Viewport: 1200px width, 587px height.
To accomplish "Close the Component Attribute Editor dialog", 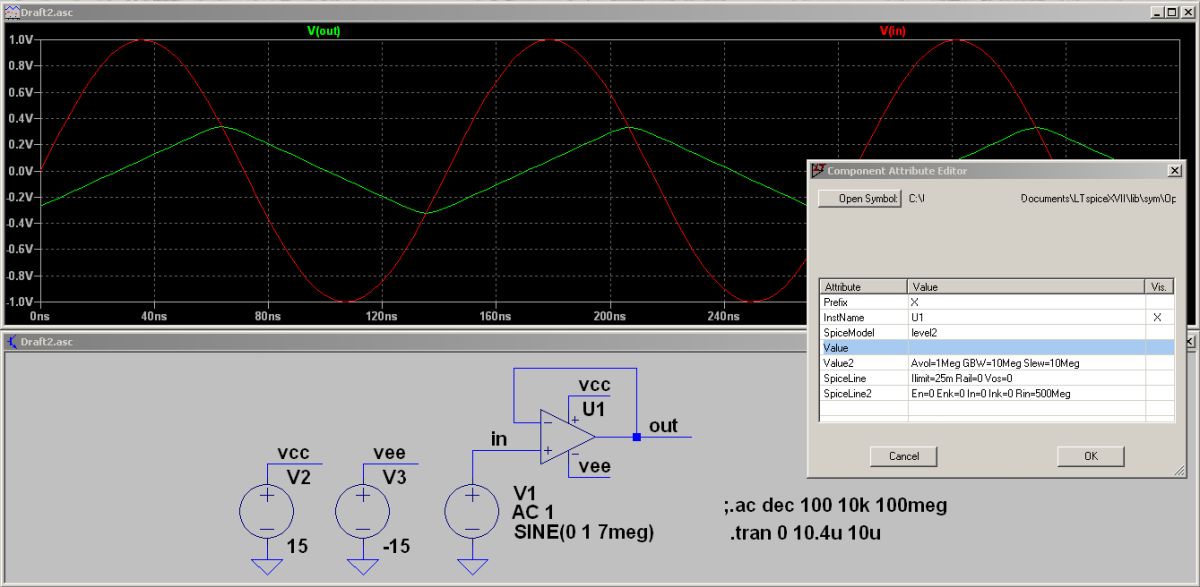I will click(x=1174, y=171).
